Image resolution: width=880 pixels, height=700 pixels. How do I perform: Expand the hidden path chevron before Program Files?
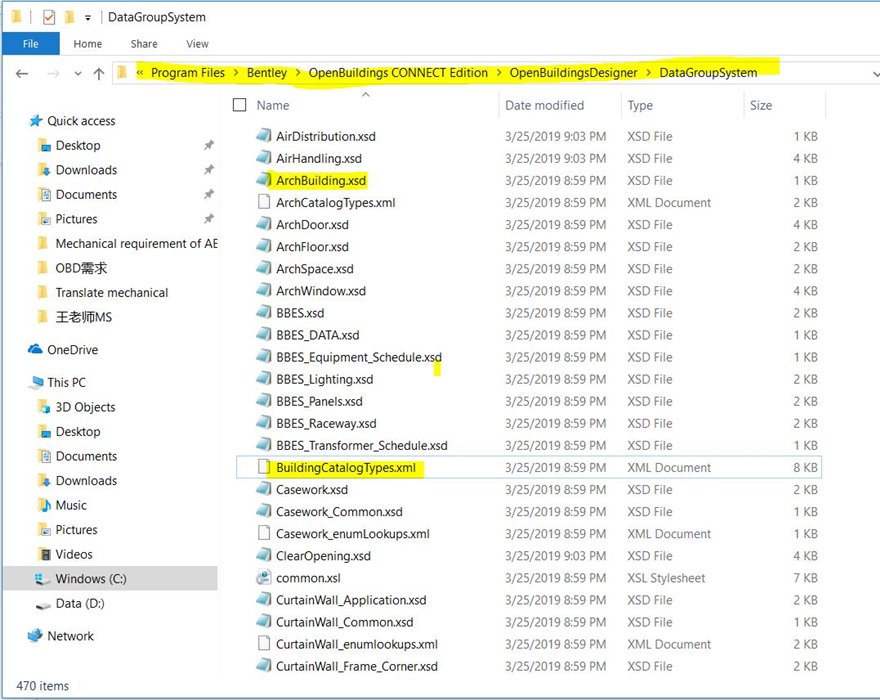point(140,72)
